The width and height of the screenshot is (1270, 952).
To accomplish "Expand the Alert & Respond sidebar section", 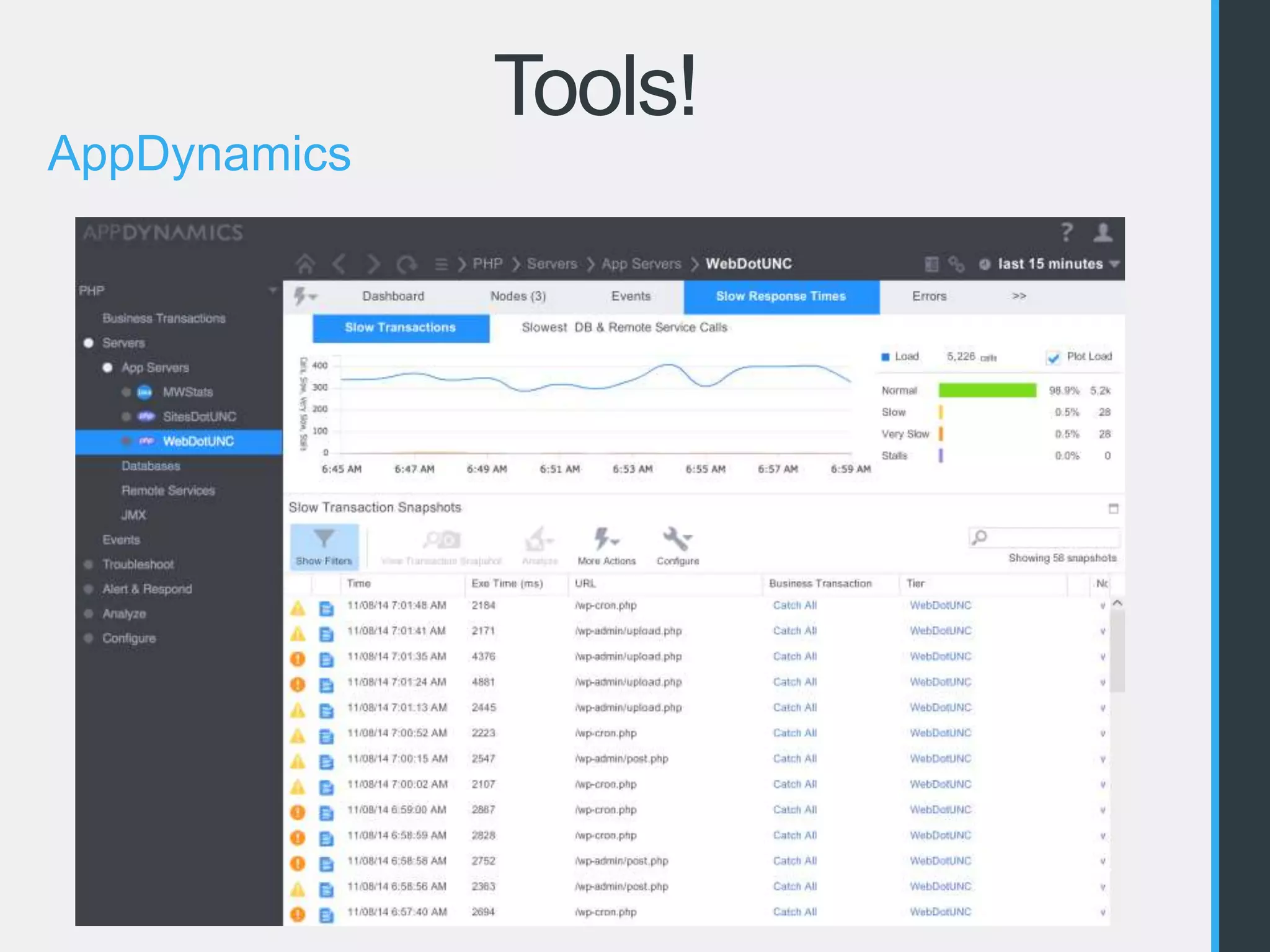I will point(89,589).
